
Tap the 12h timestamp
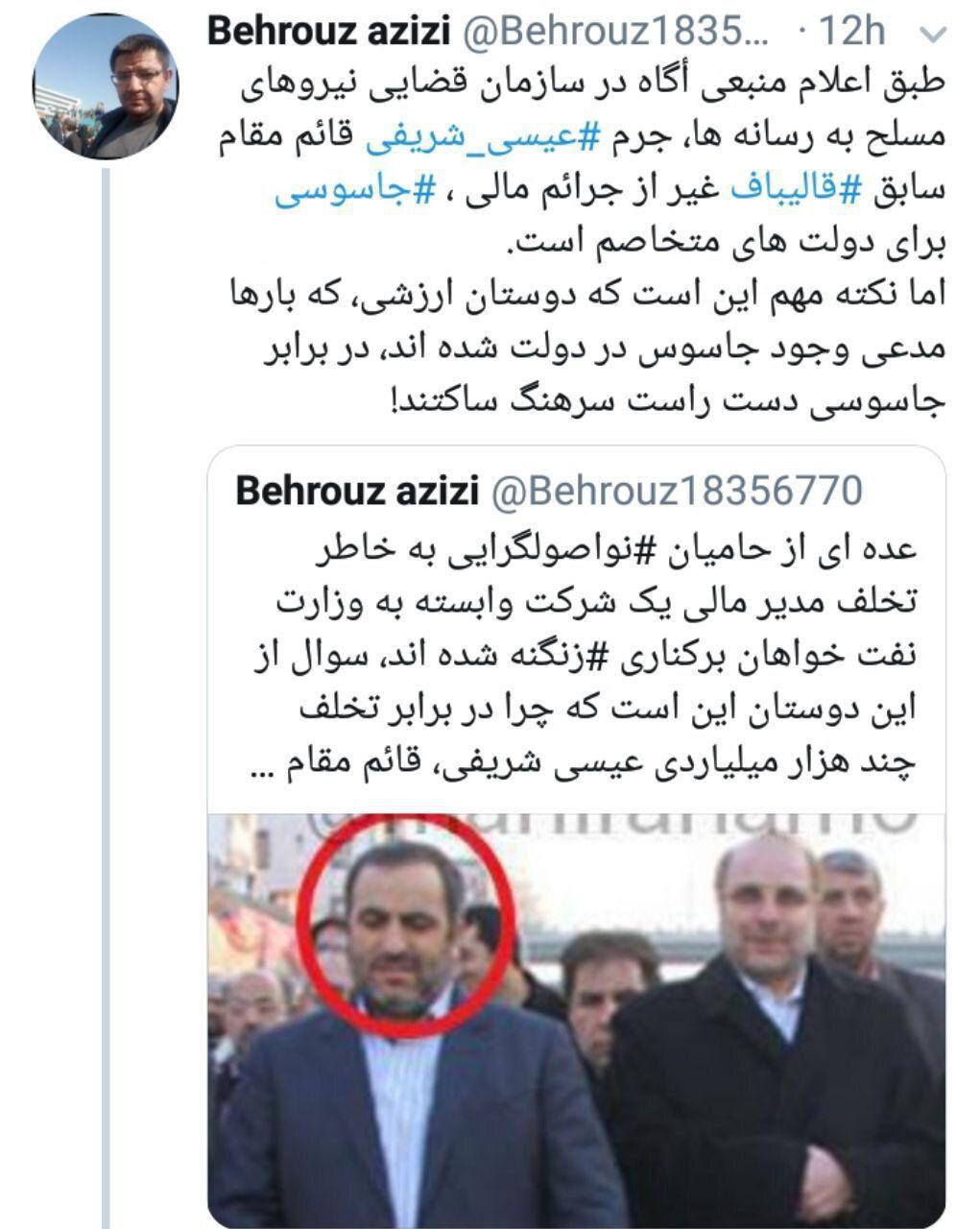(851, 34)
